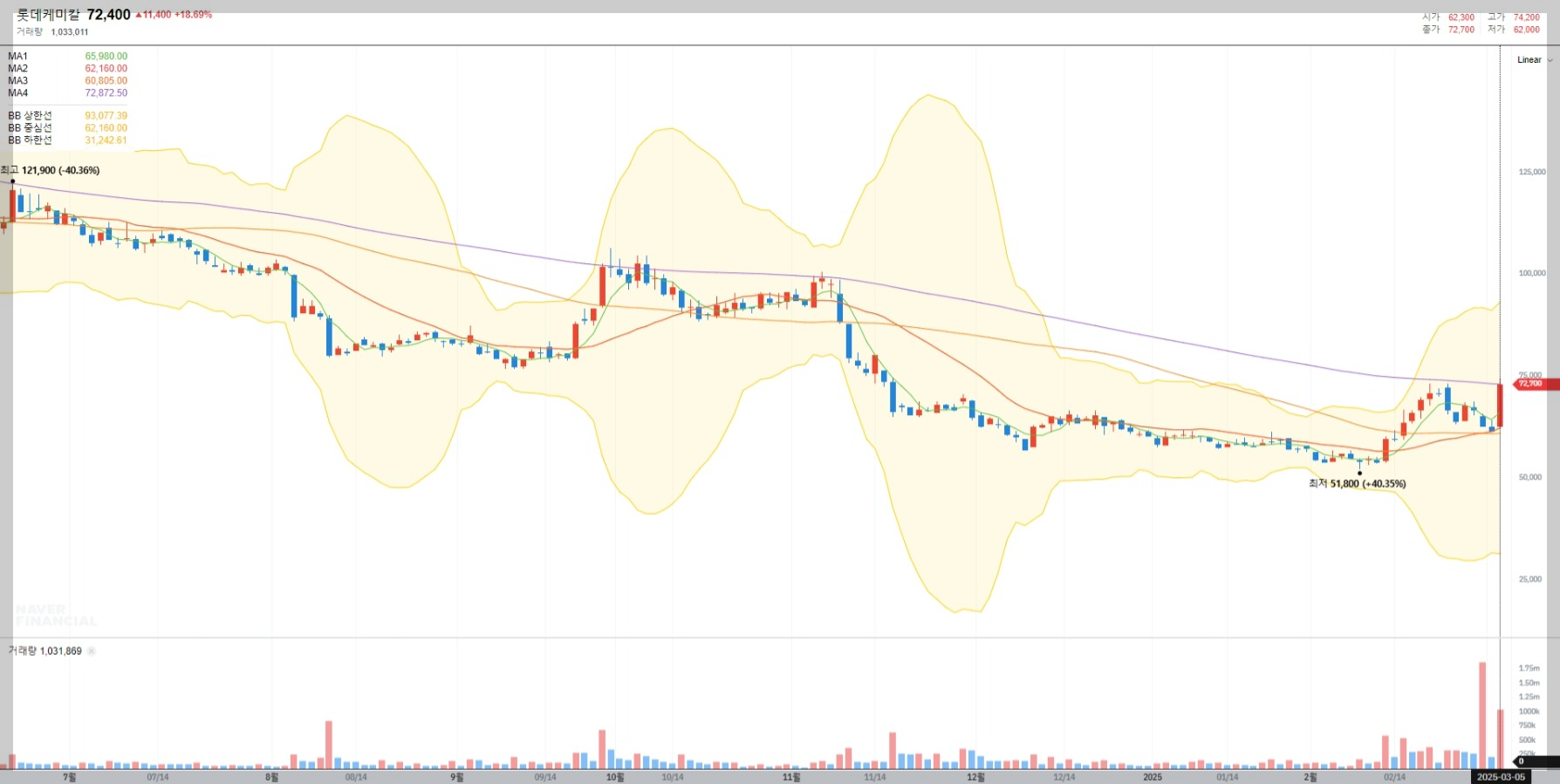The image size is (1560, 784).
Task: Close the 거래량 volume indicator panel
Action: [x=92, y=651]
